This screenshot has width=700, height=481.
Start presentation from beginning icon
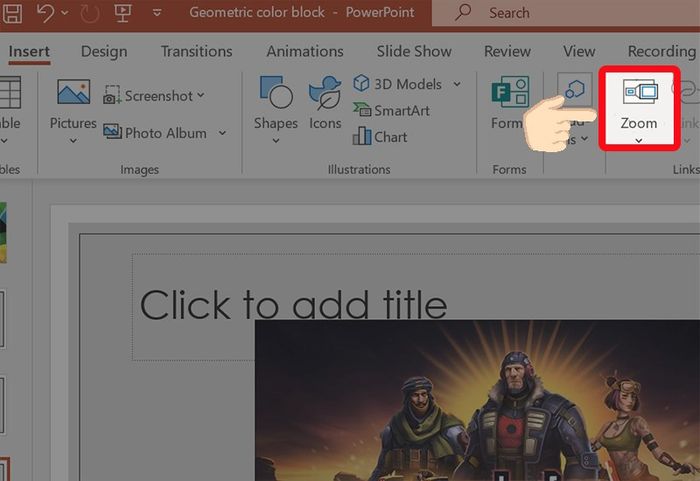pos(123,13)
